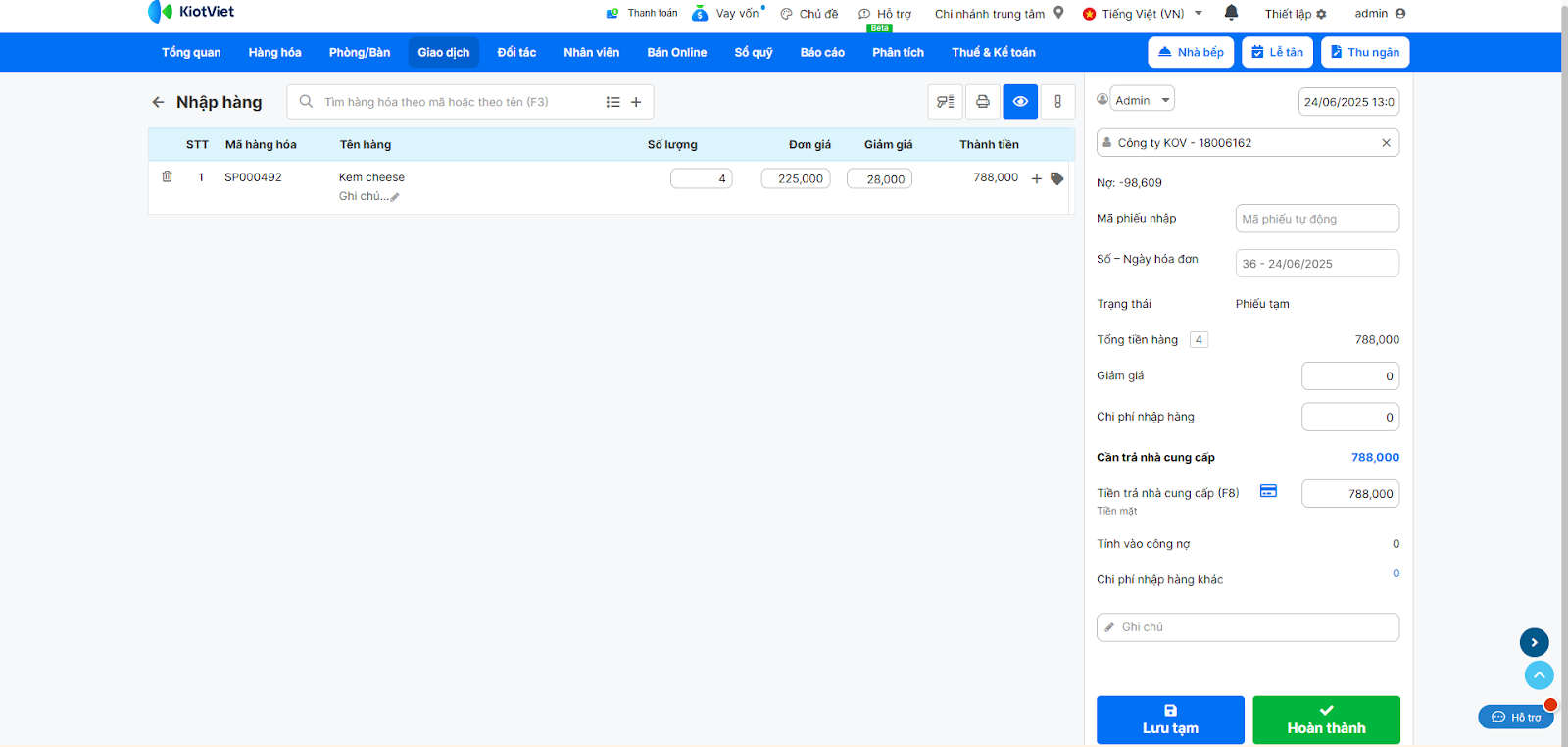Click the price tag icon on row
The width and height of the screenshot is (1568, 747).
1056,178
